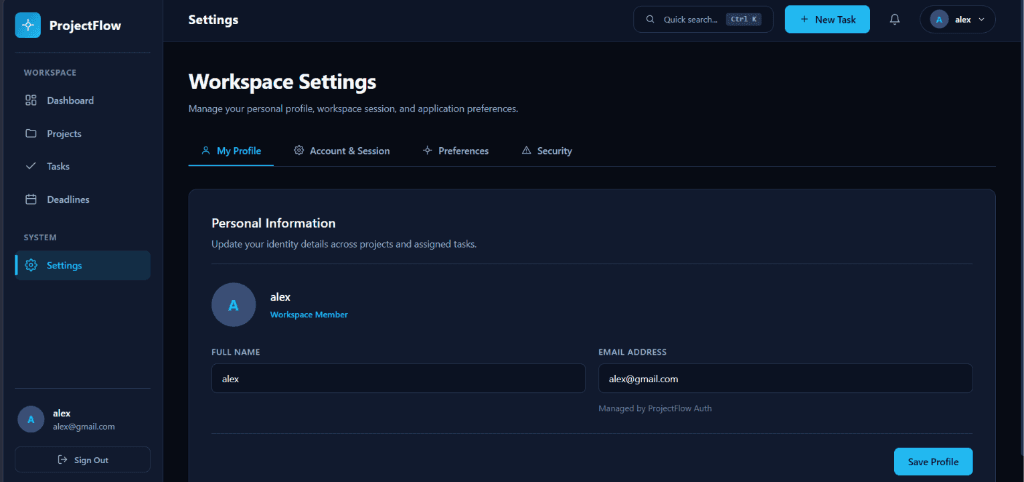Screen dimensions: 1024x482
Task: Open notifications via the bell icon
Action: point(895,20)
